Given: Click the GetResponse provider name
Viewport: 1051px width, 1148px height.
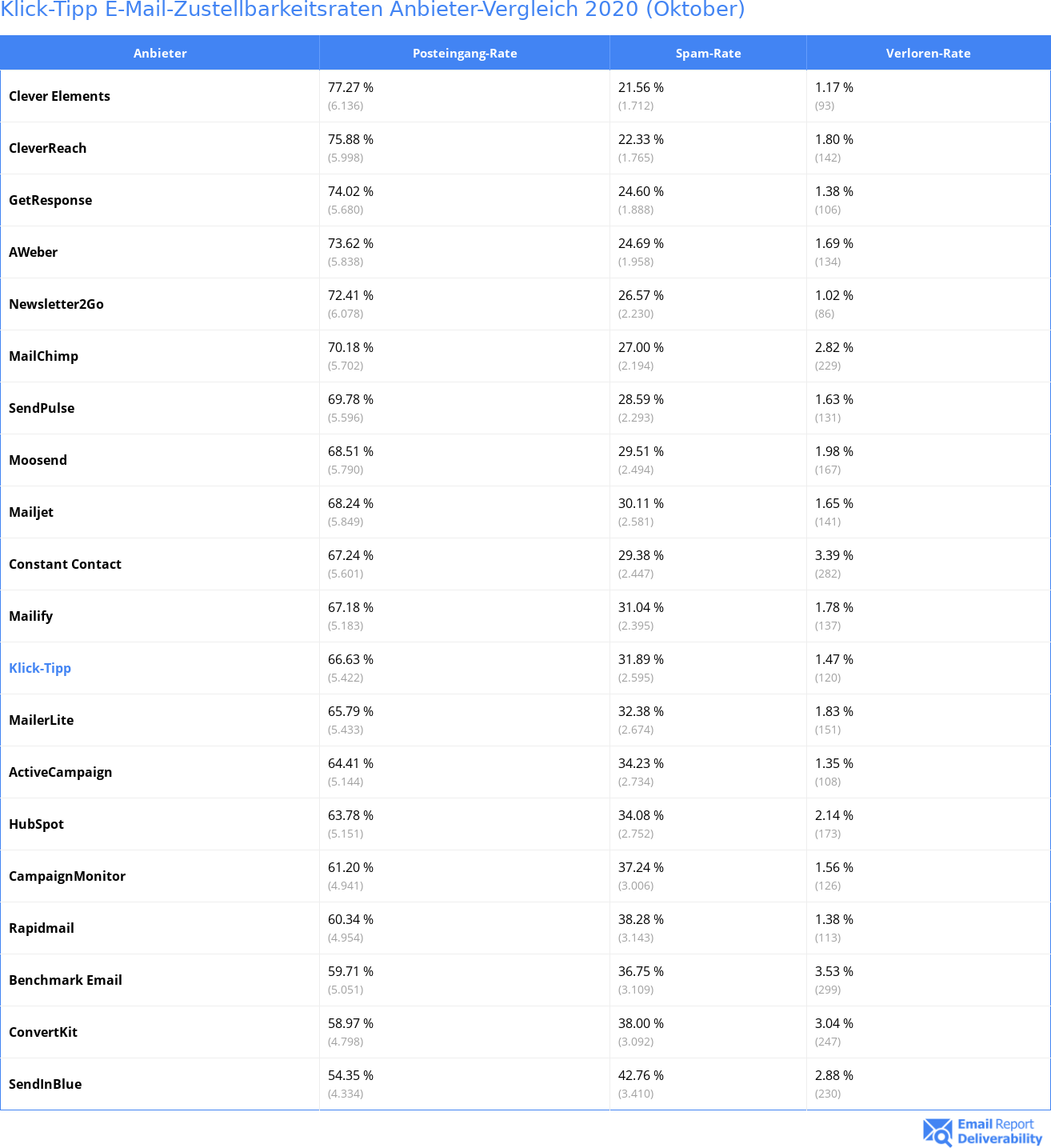Looking at the screenshot, I should (50, 200).
